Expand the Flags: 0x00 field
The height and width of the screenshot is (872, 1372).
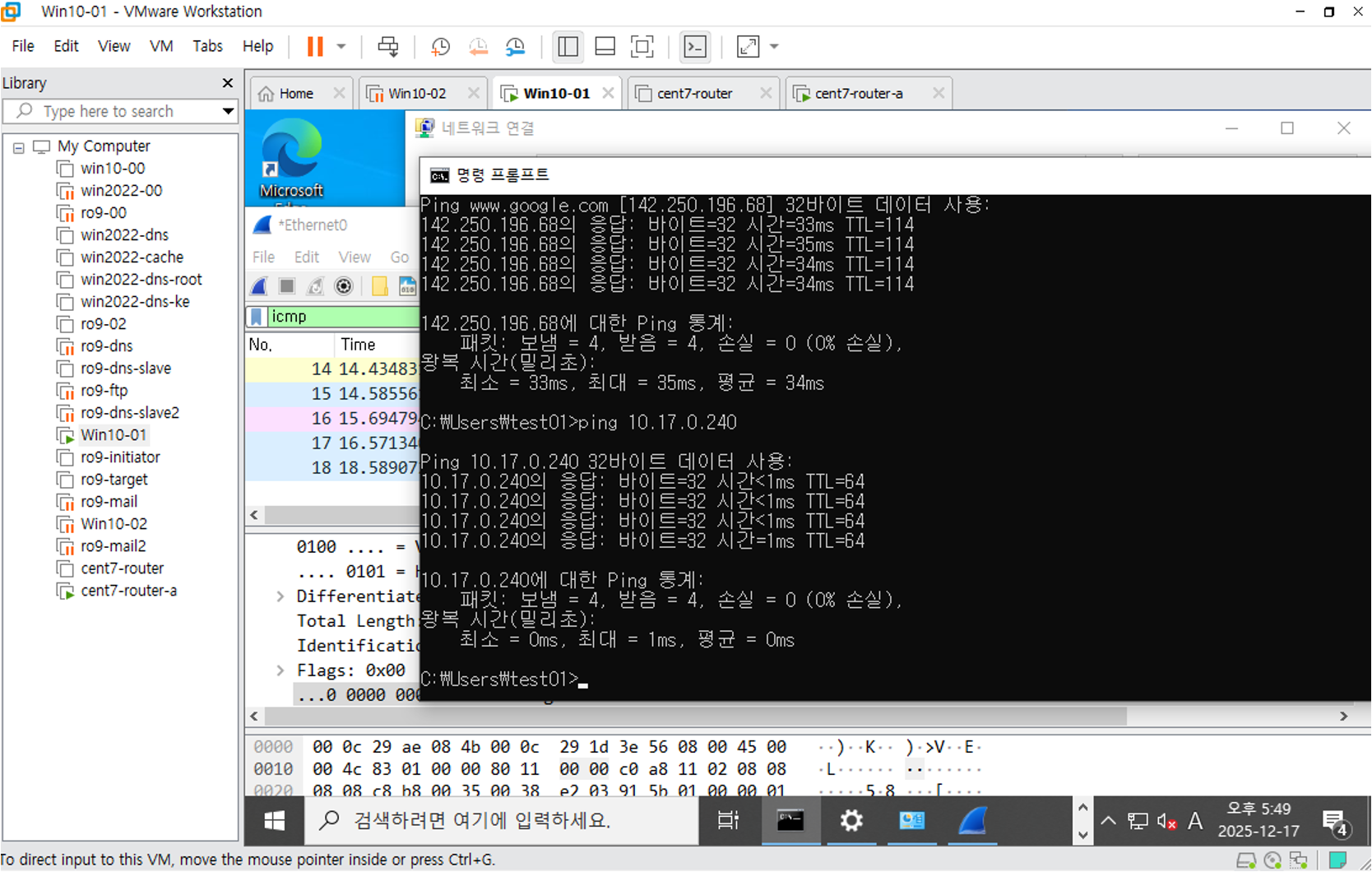click(280, 670)
